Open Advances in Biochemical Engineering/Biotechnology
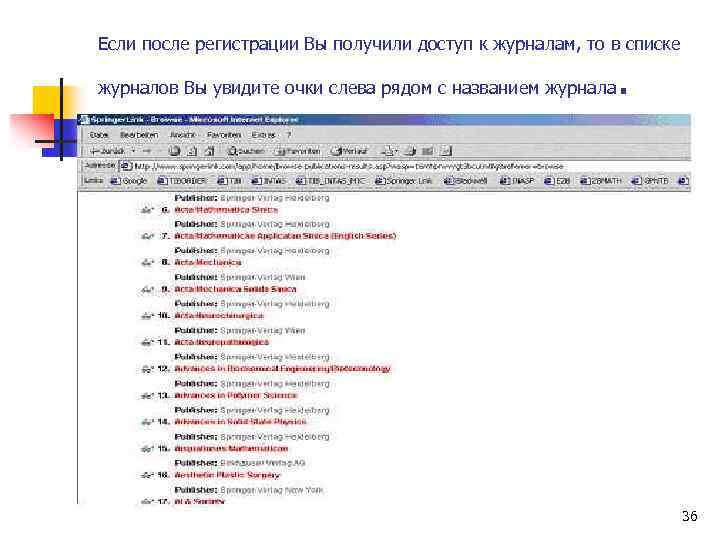This screenshot has width=720, height=540. [282, 369]
